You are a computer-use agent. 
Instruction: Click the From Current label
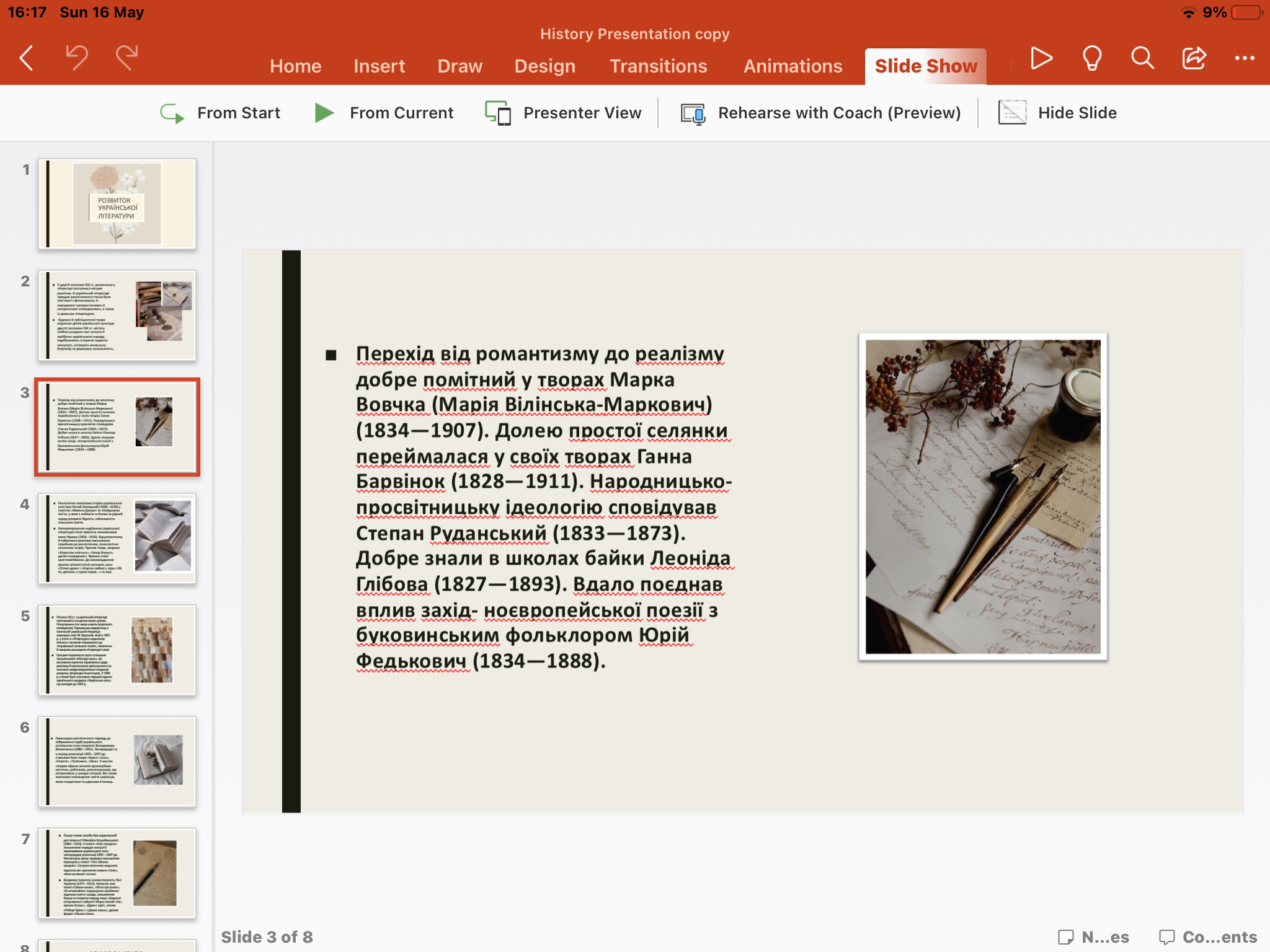[x=402, y=113]
